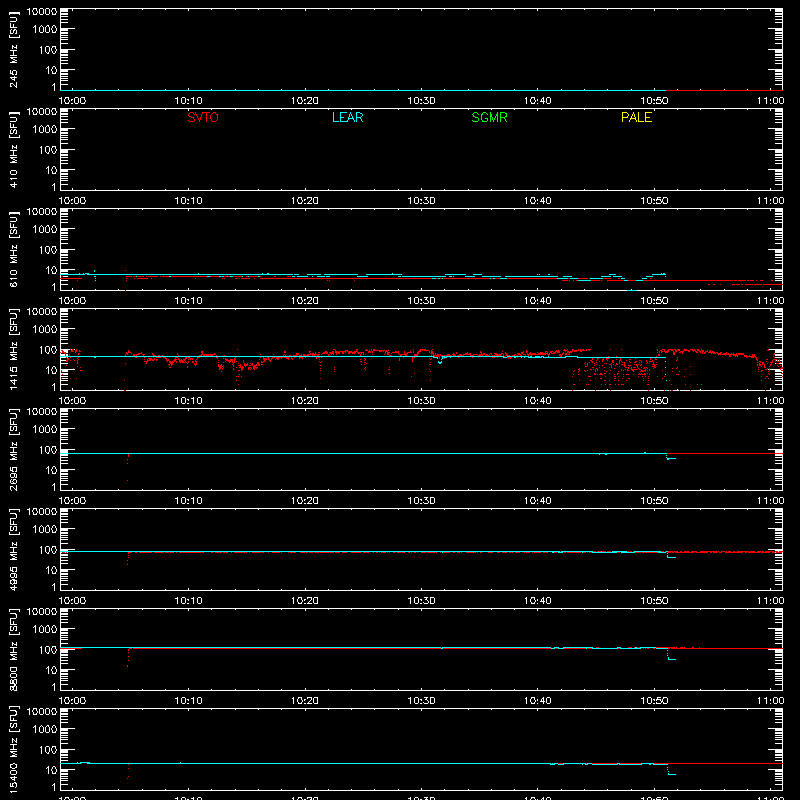Image resolution: width=800 pixels, height=800 pixels.
Task: Click the 1000 y-axis value in 410 MHz panel
Action: [45, 130]
